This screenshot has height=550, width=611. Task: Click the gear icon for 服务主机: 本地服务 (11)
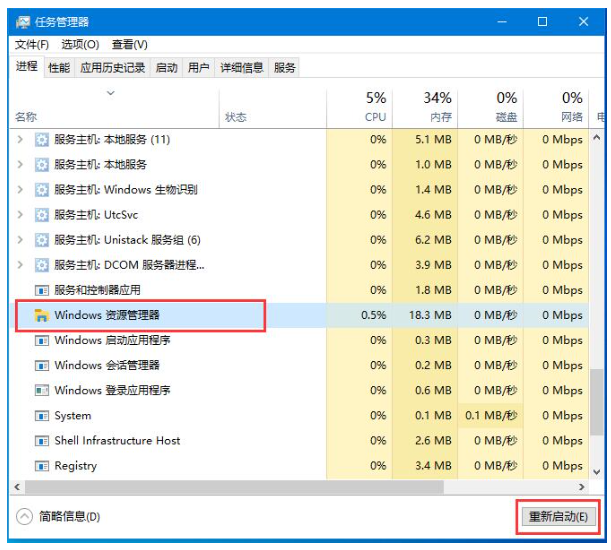[42, 139]
